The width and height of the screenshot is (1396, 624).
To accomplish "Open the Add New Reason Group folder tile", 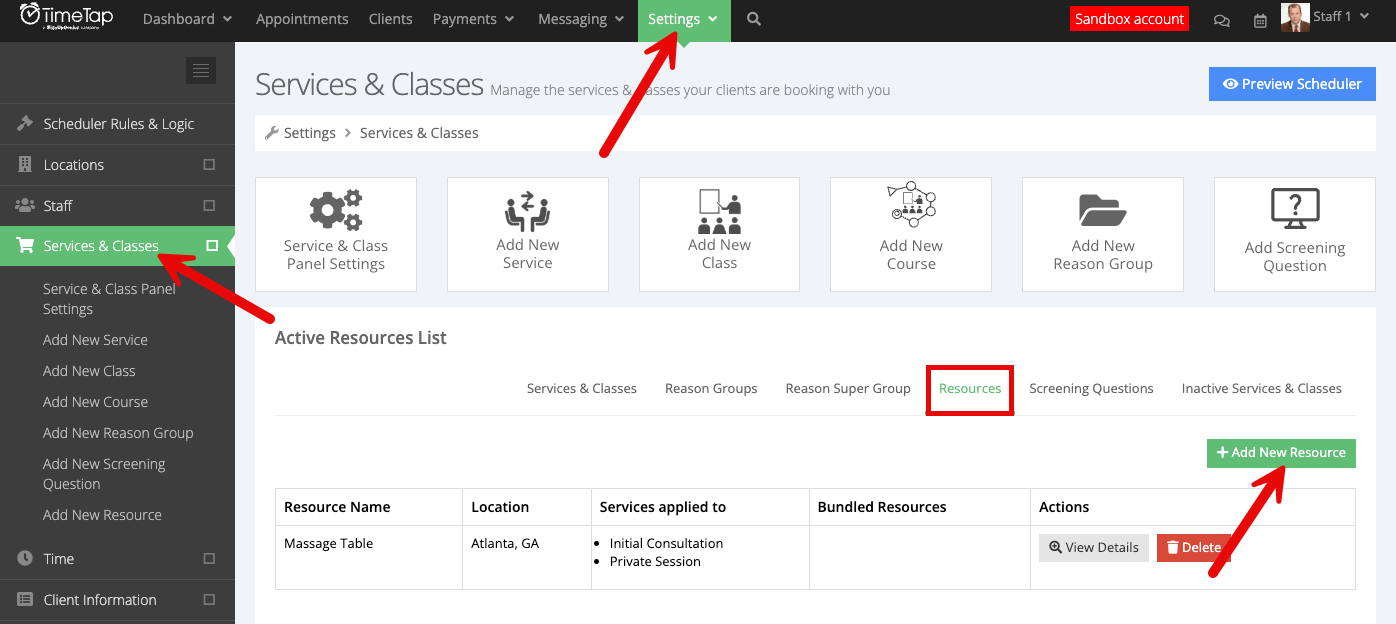I will point(1103,234).
